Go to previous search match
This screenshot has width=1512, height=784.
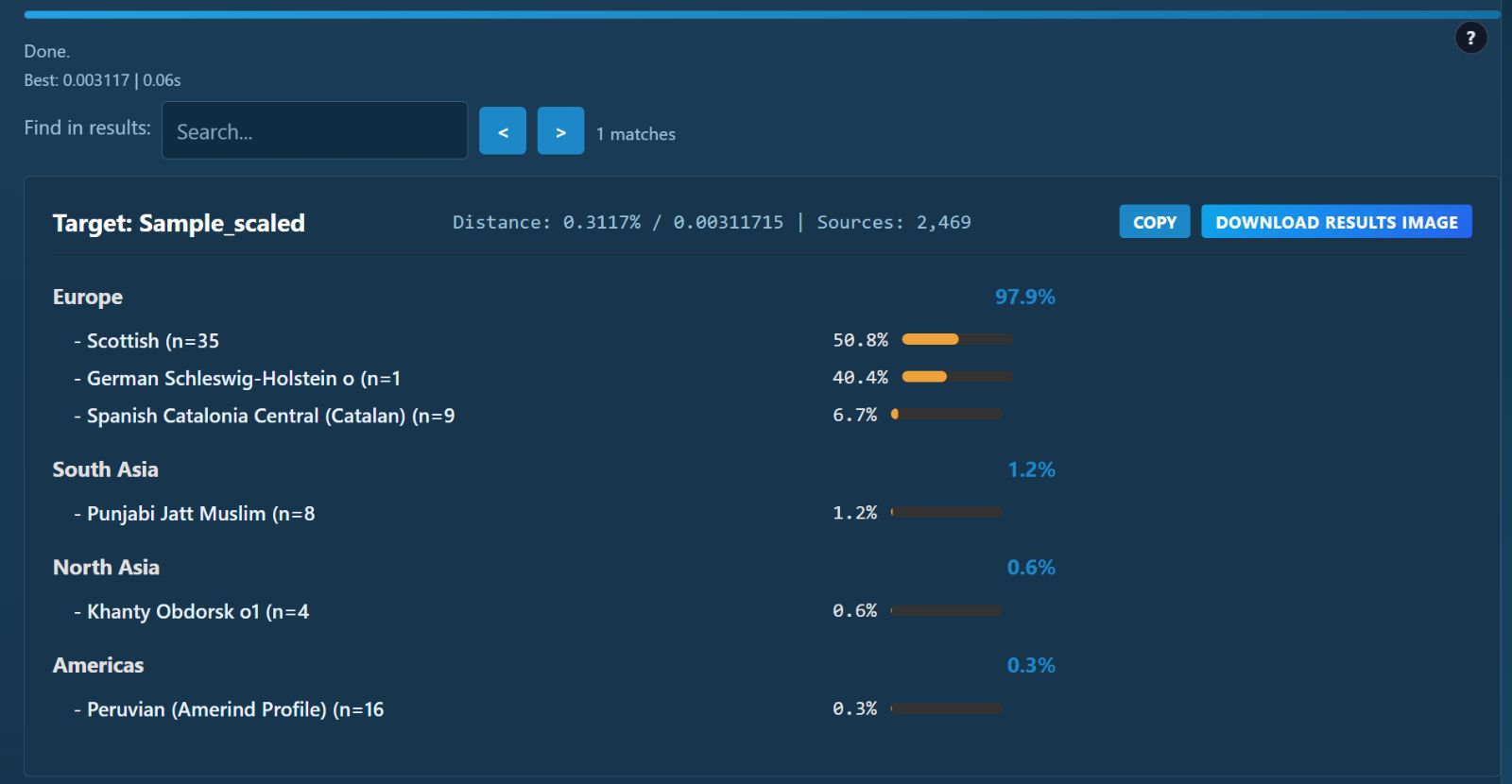[502, 131]
